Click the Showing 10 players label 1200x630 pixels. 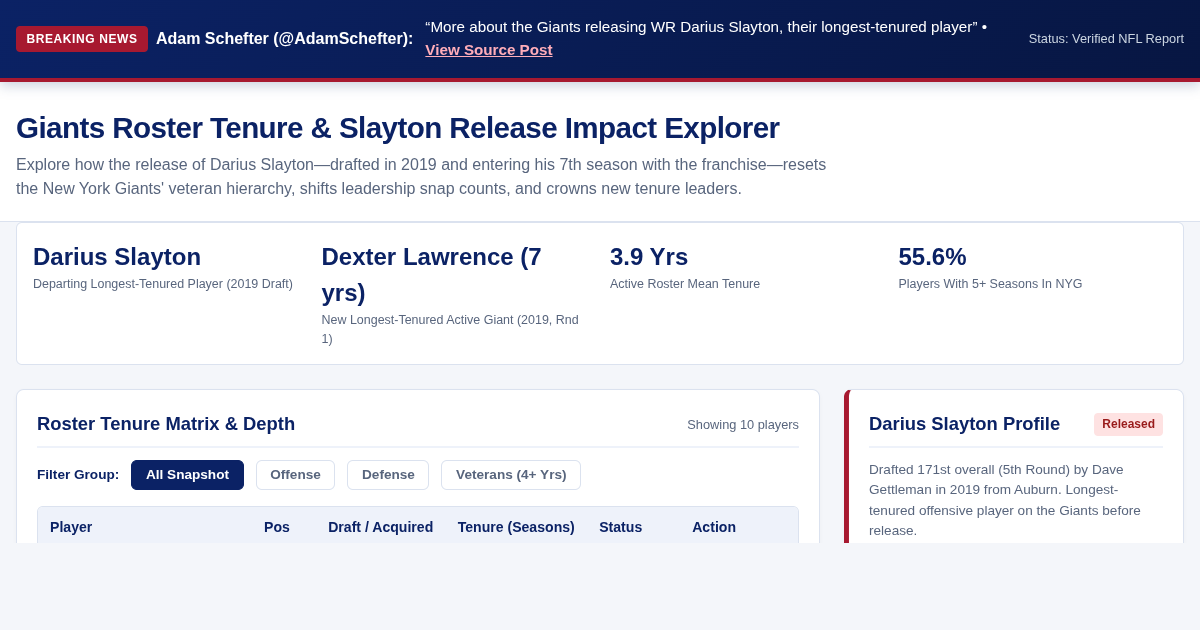[x=743, y=424]
